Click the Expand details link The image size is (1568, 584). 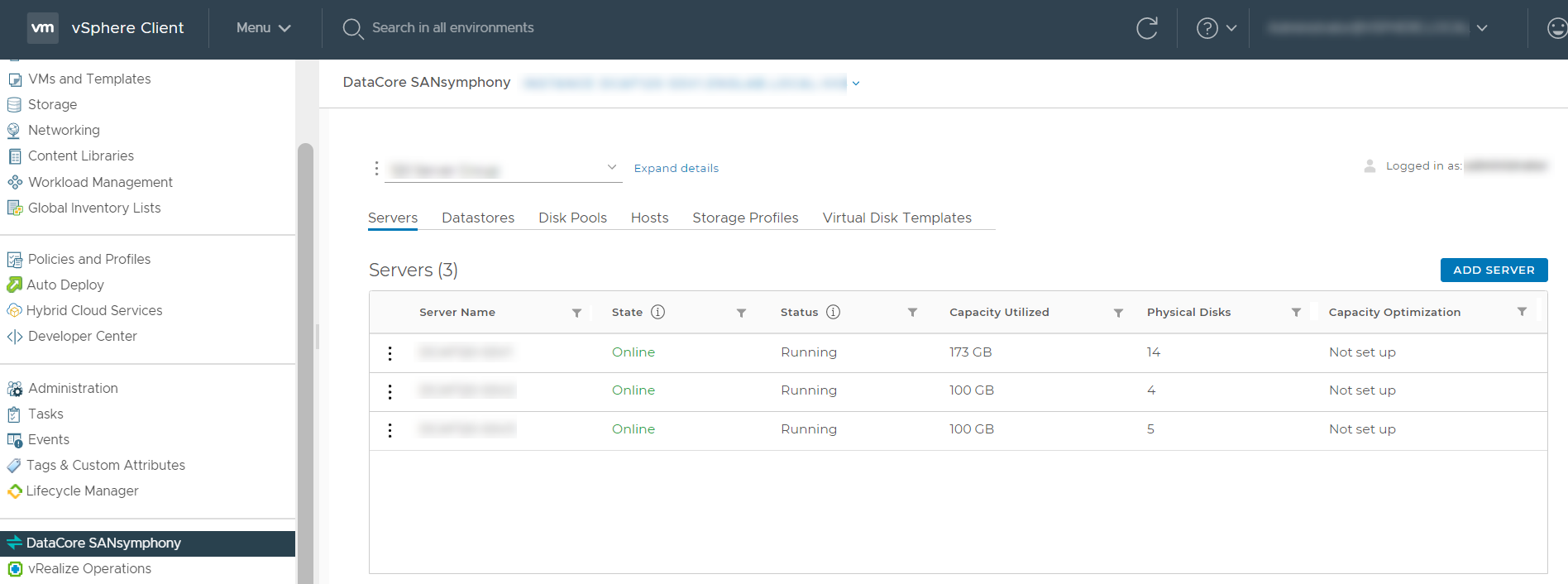click(676, 168)
